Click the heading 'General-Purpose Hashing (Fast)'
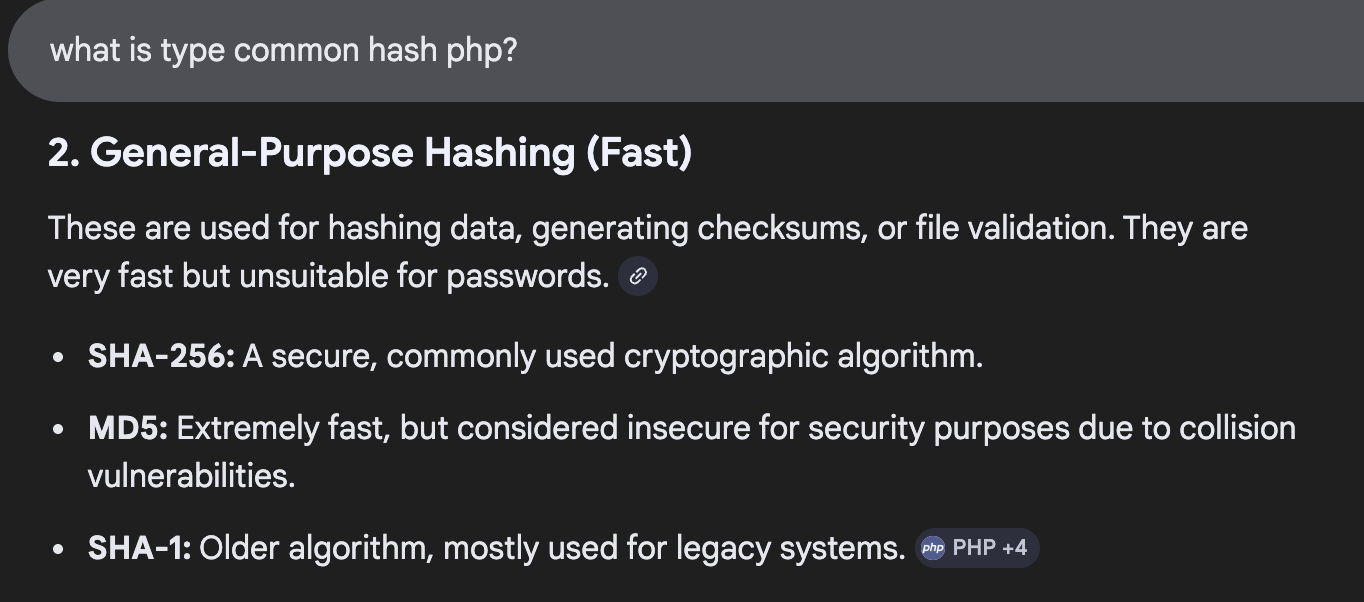 coord(369,152)
